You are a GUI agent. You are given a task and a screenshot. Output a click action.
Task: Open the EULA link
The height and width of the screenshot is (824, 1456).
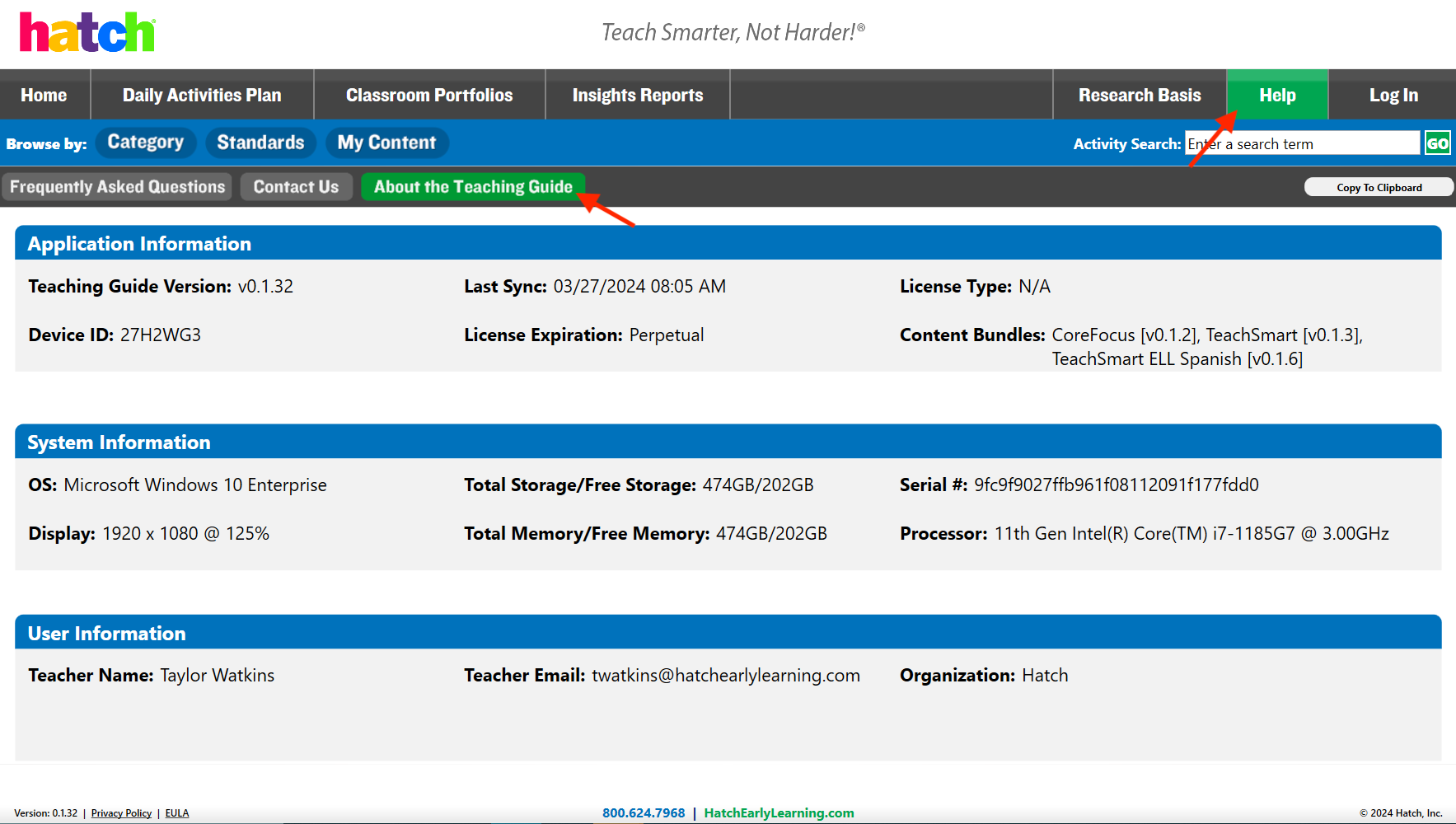[x=177, y=813]
